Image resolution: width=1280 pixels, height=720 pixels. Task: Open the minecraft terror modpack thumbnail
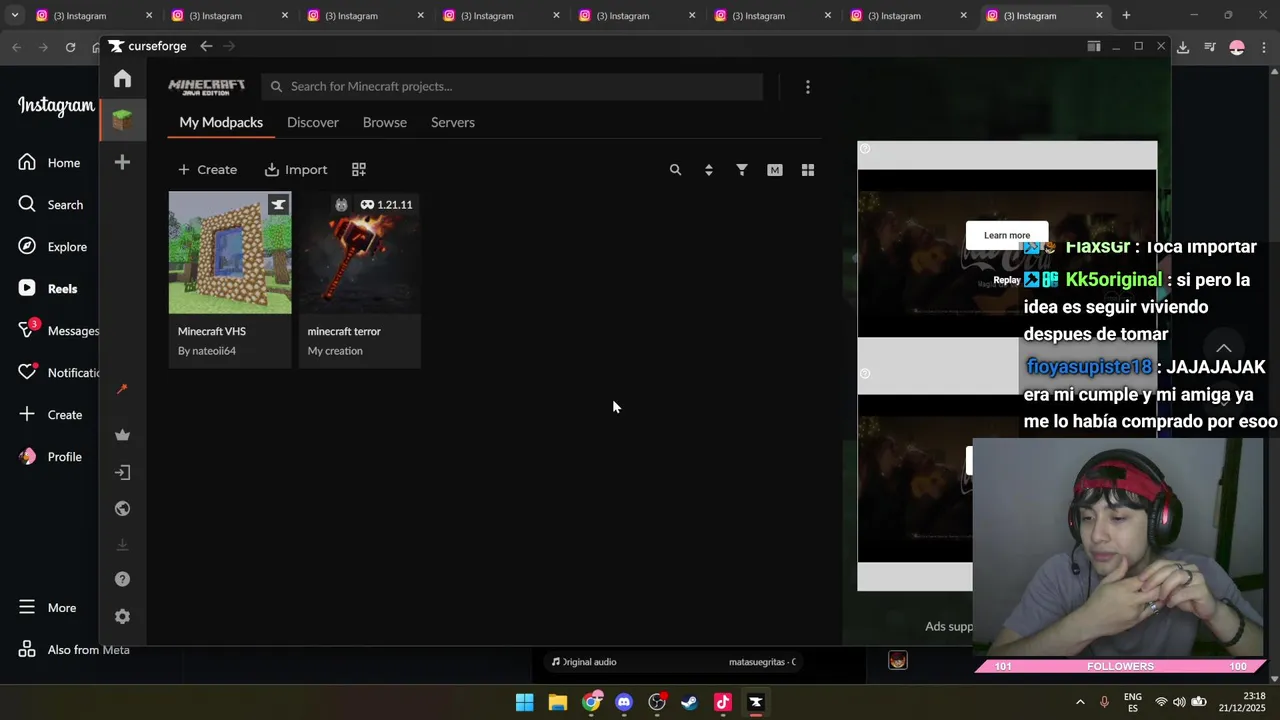360,253
